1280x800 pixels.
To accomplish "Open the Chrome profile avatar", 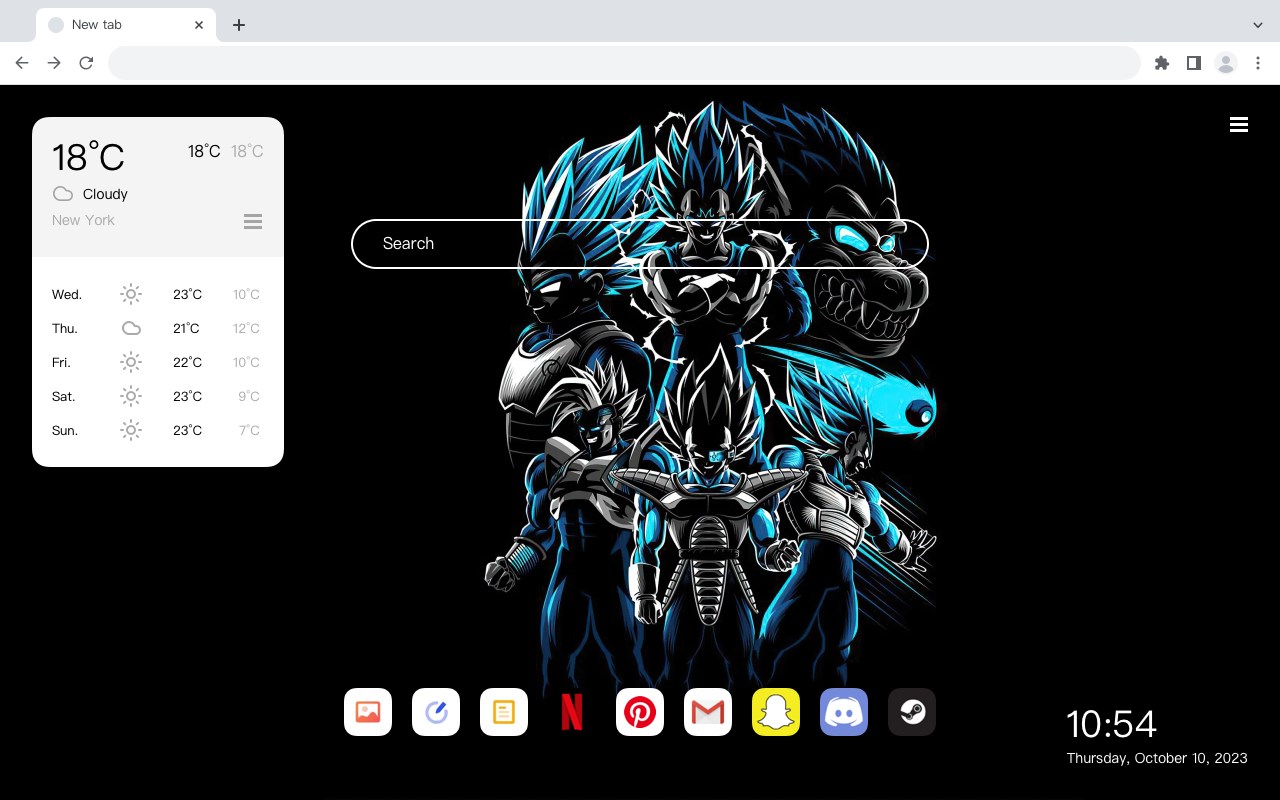I will 1225,63.
